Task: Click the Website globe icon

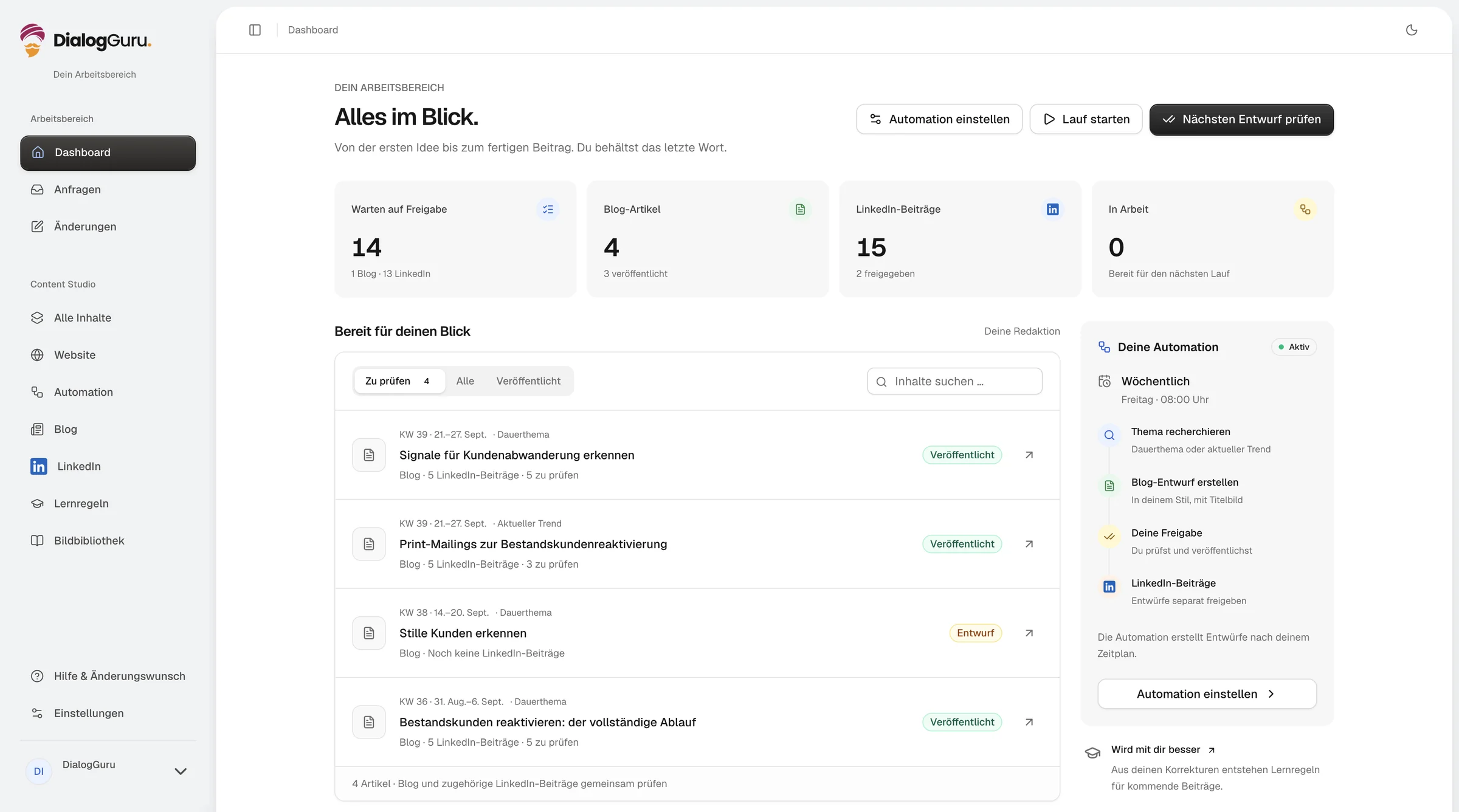Action: pyautogui.click(x=37, y=355)
